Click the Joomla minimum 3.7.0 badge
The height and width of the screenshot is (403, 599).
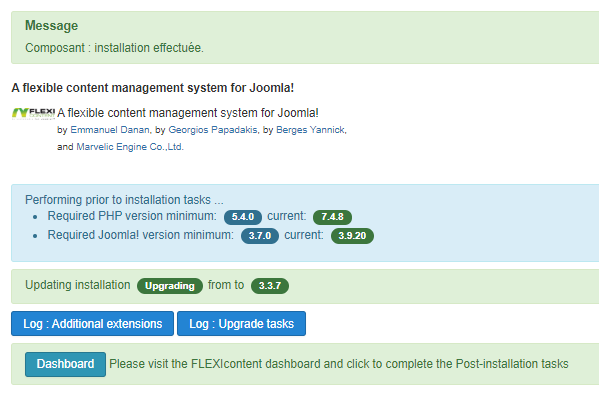click(x=260, y=236)
